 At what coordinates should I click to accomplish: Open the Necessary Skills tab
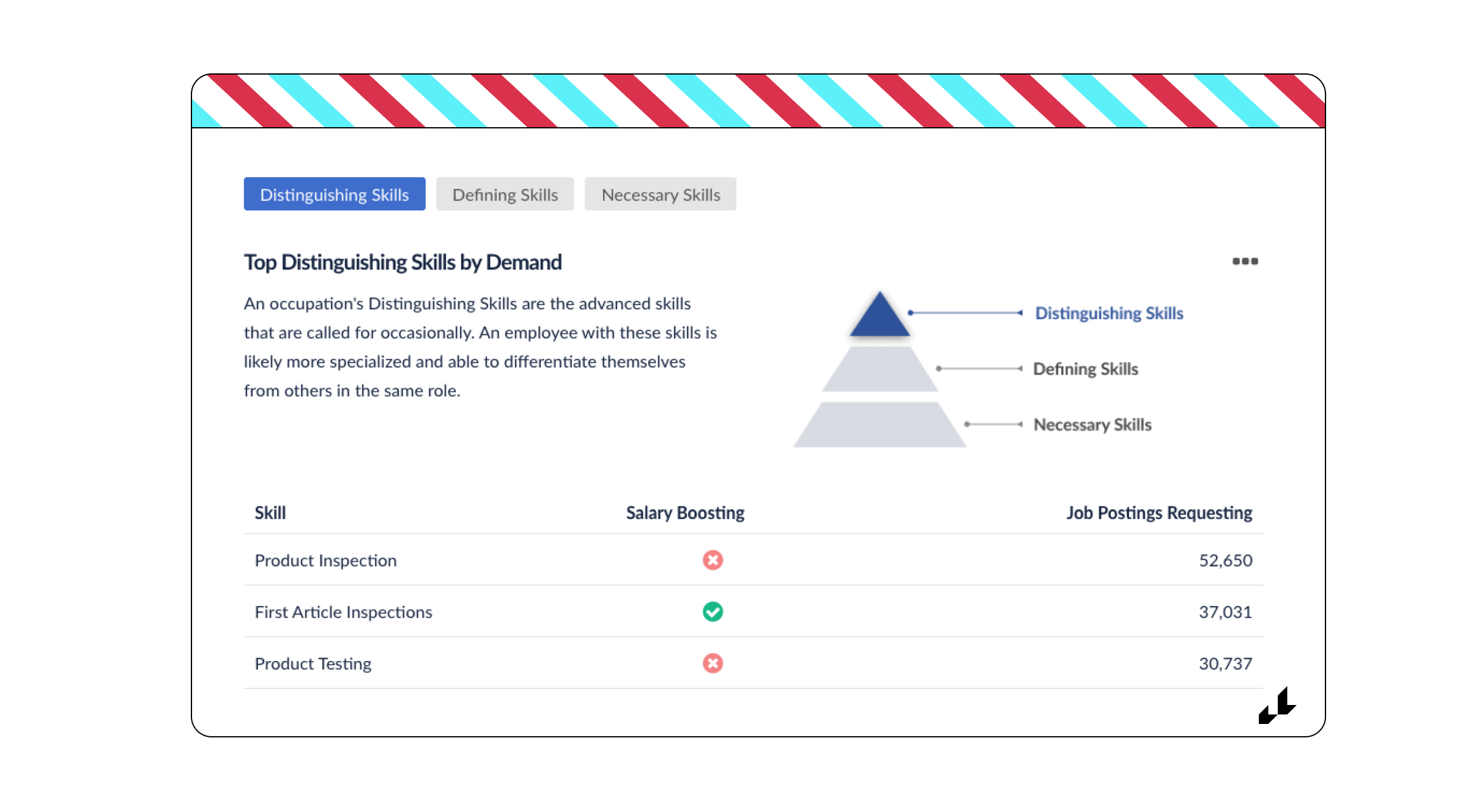661,194
